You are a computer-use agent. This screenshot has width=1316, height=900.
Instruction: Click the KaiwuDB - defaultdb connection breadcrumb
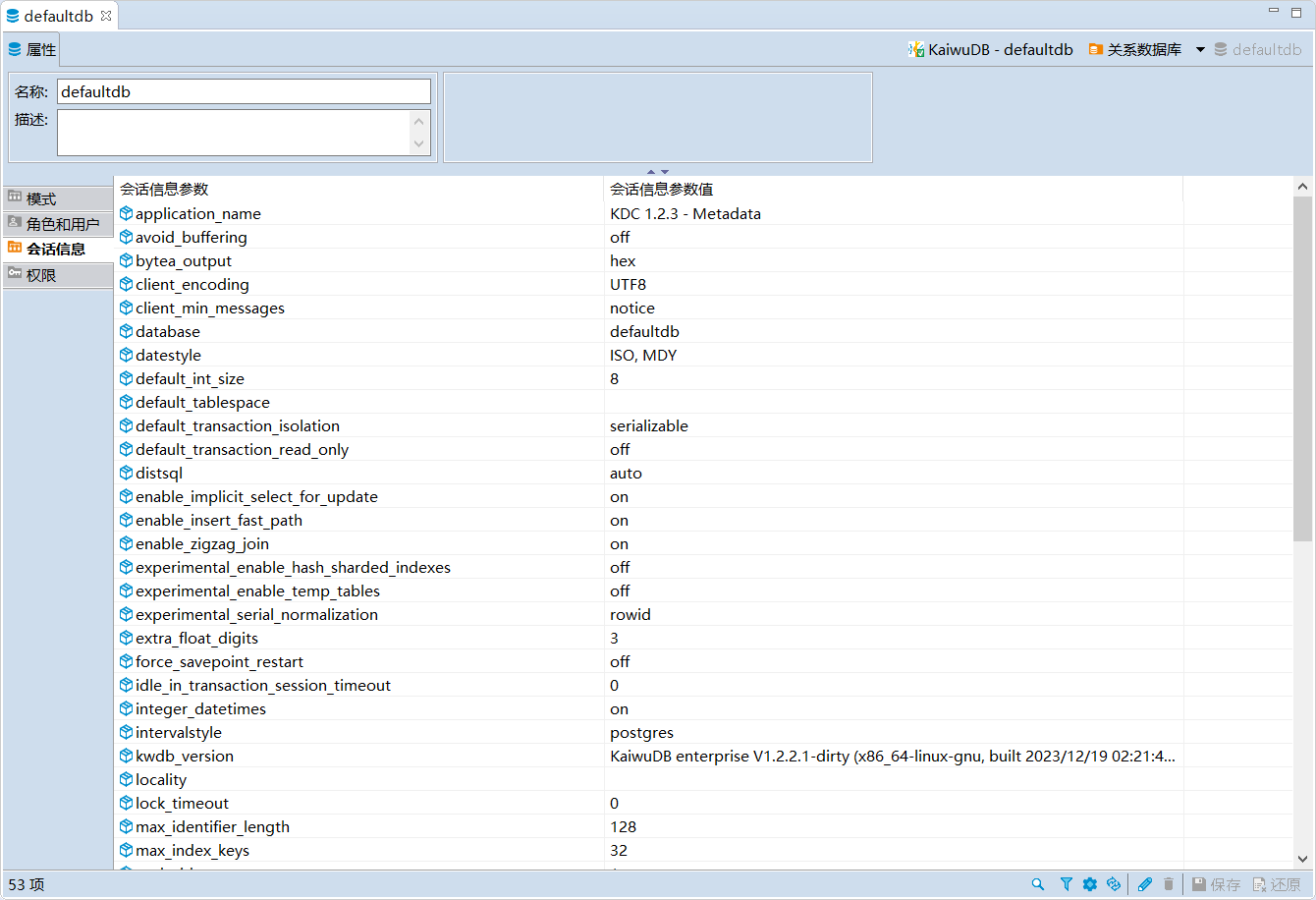point(991,49)
